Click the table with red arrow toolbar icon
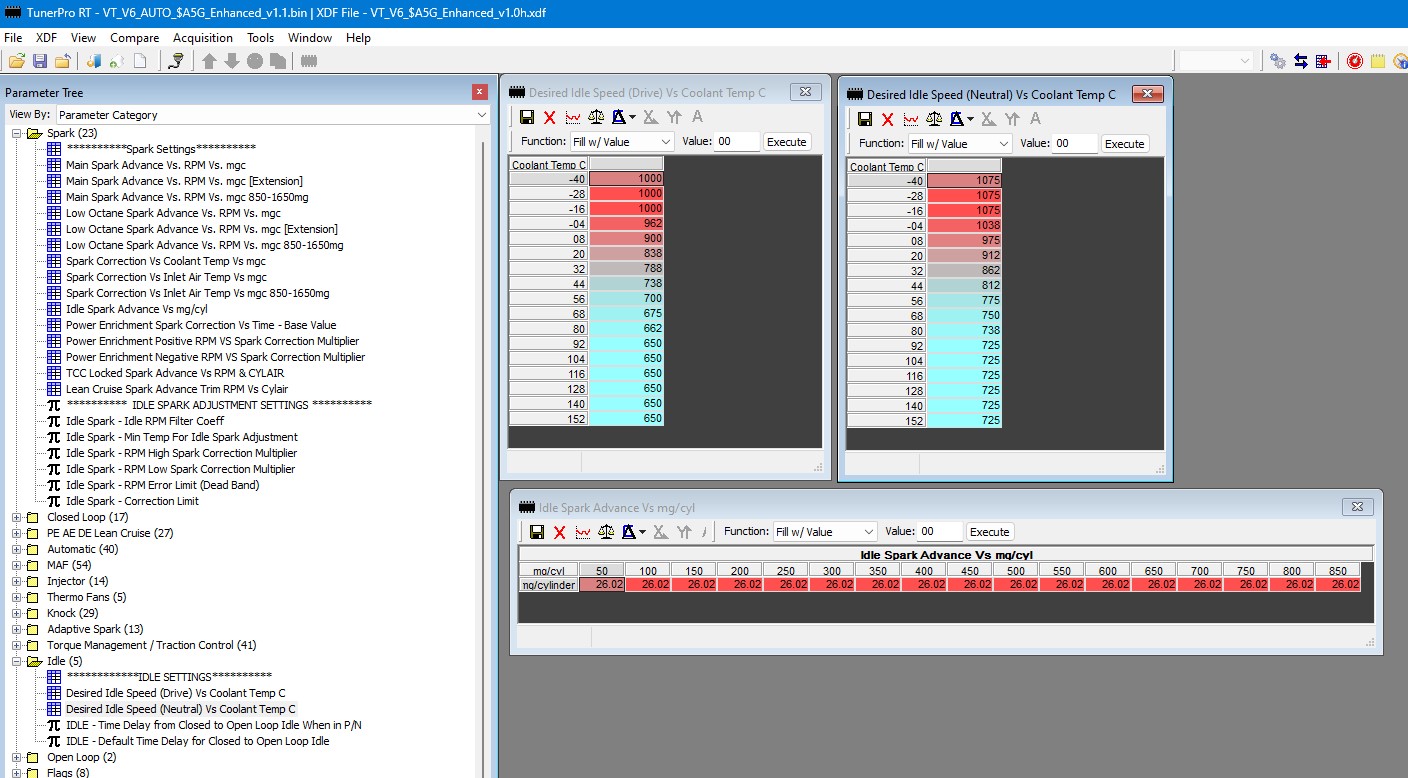Image resolution: width=1408 pixels, height=778 pixels. click(x=1324, y=61)
